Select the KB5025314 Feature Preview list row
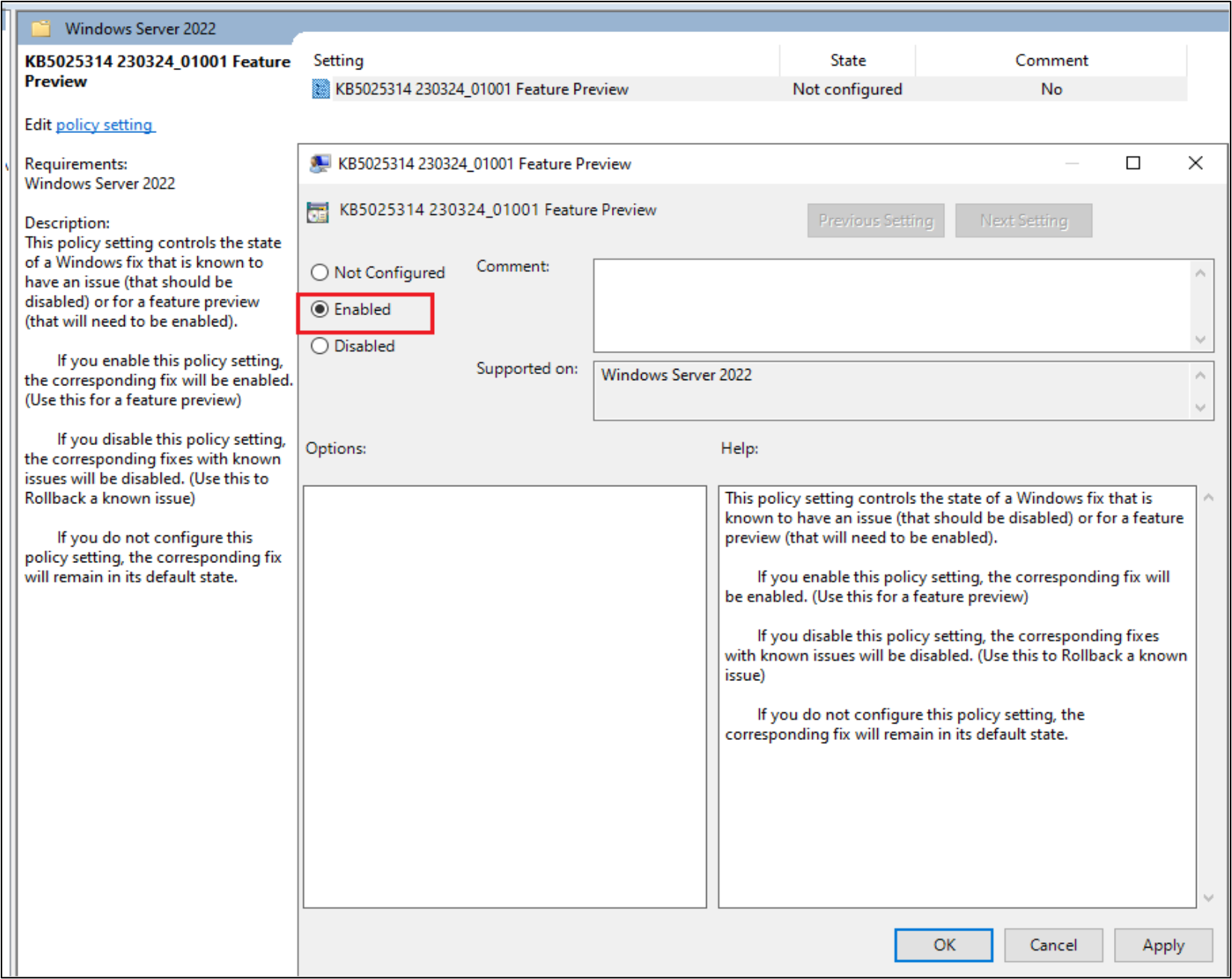 [749, 90]
